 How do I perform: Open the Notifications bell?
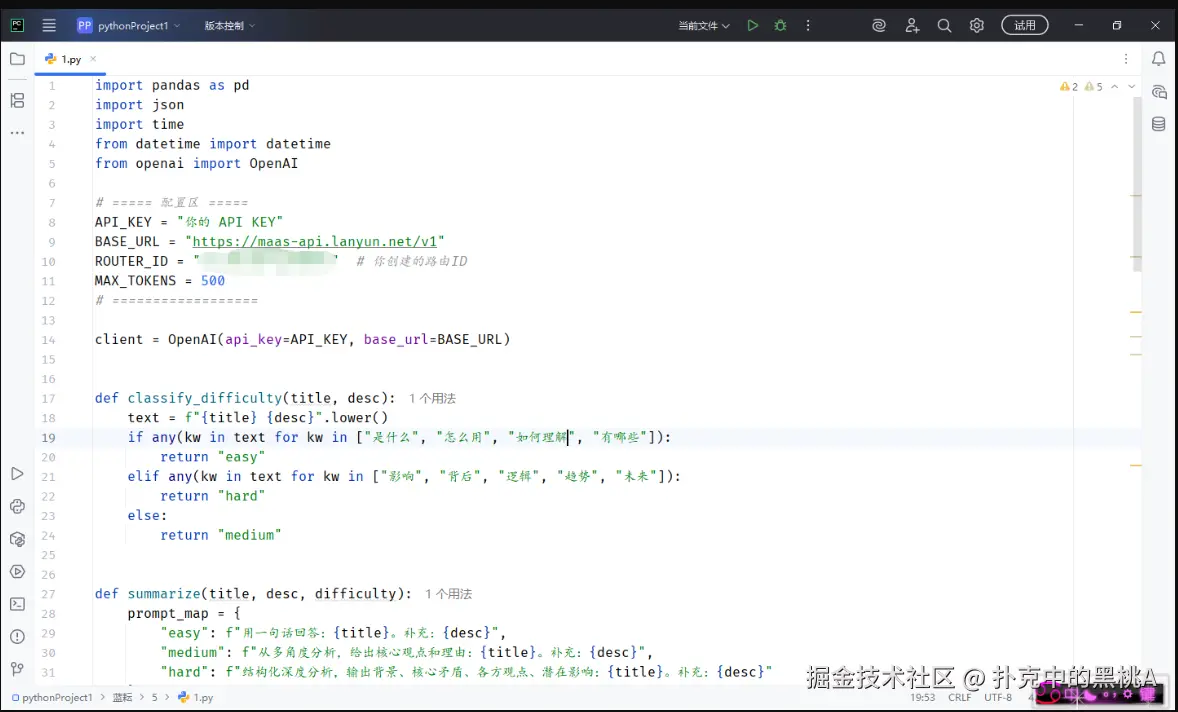1158,59
